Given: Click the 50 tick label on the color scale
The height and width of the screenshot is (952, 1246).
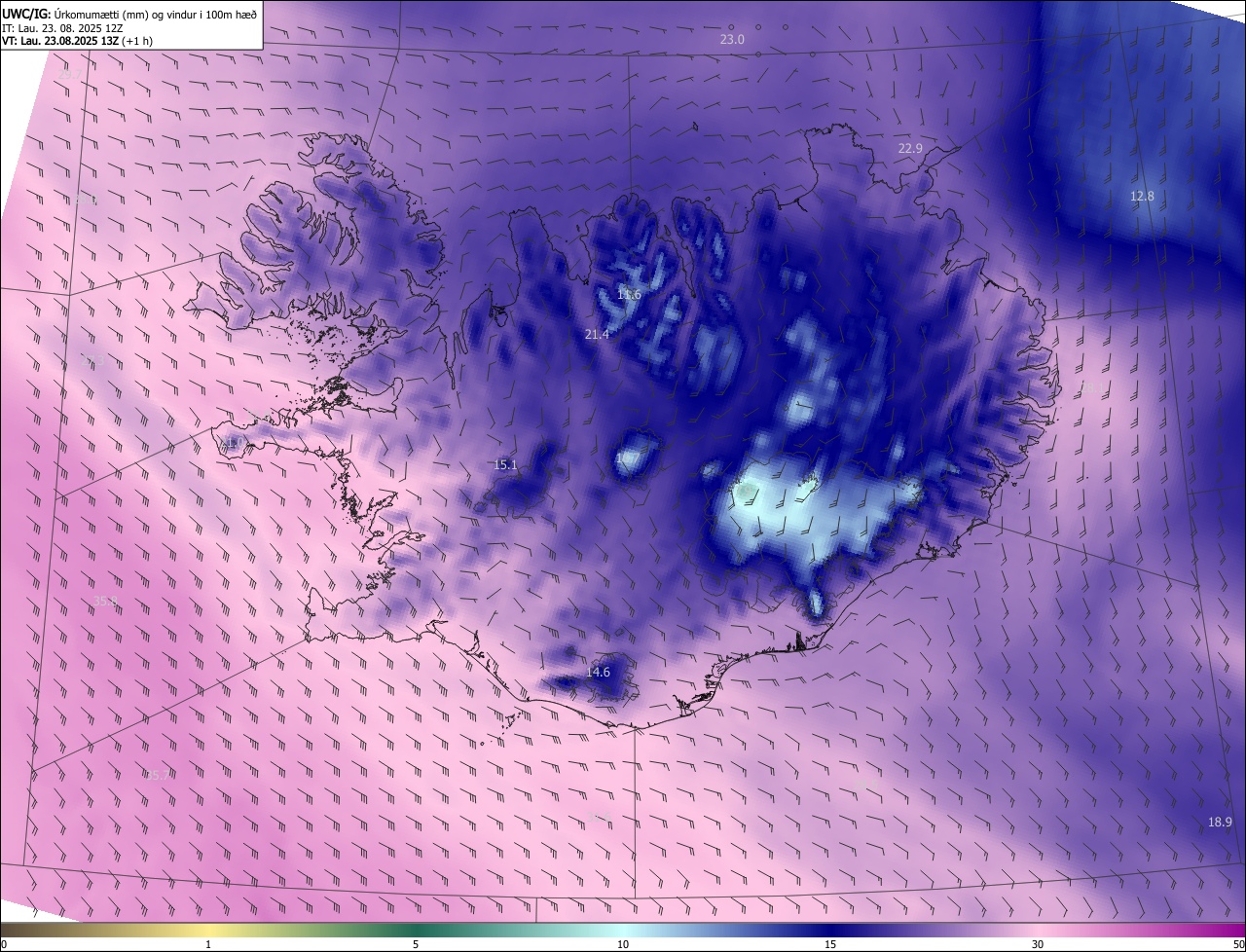Looking at the screenshot, I should tap(1239, 944).
